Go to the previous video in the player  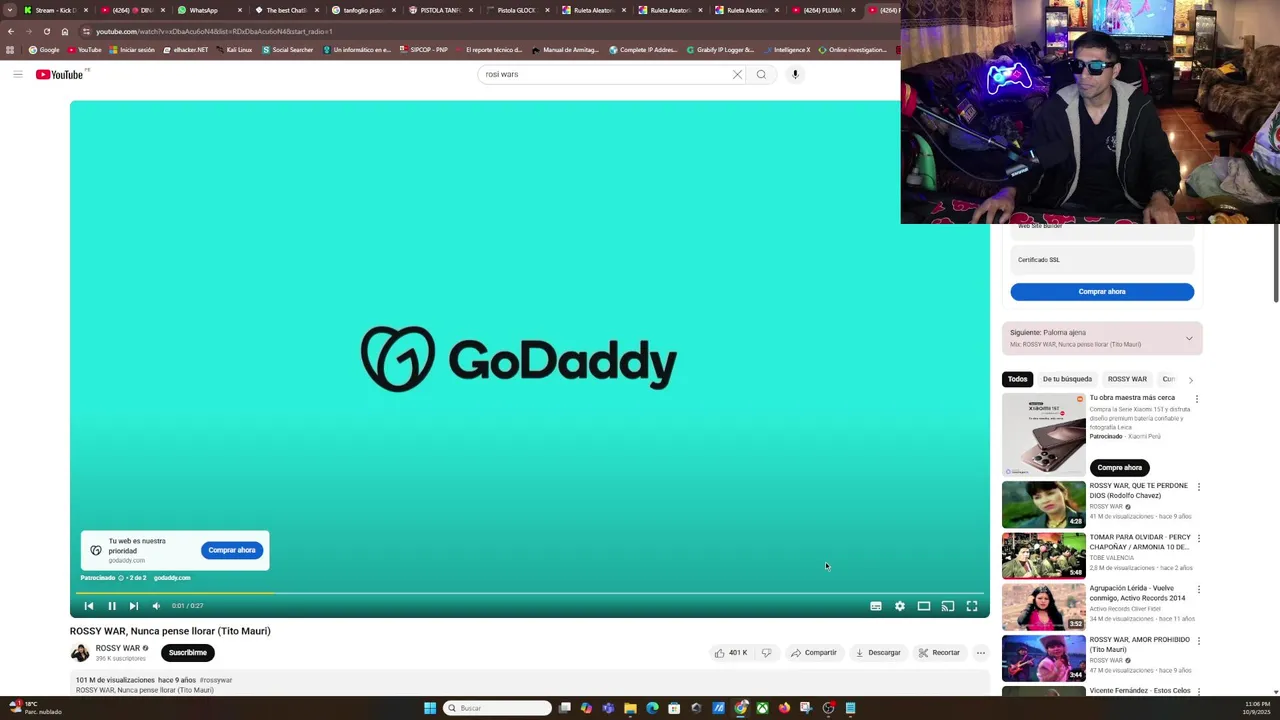(x=89, y=606)
